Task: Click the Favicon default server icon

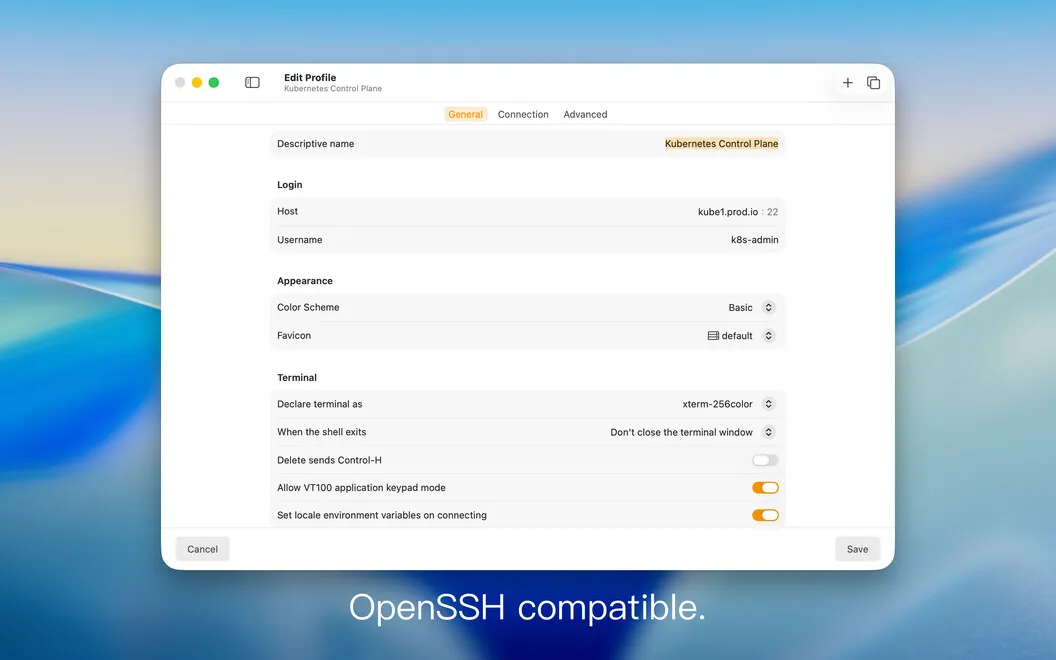Action: [x=713, y=335]
